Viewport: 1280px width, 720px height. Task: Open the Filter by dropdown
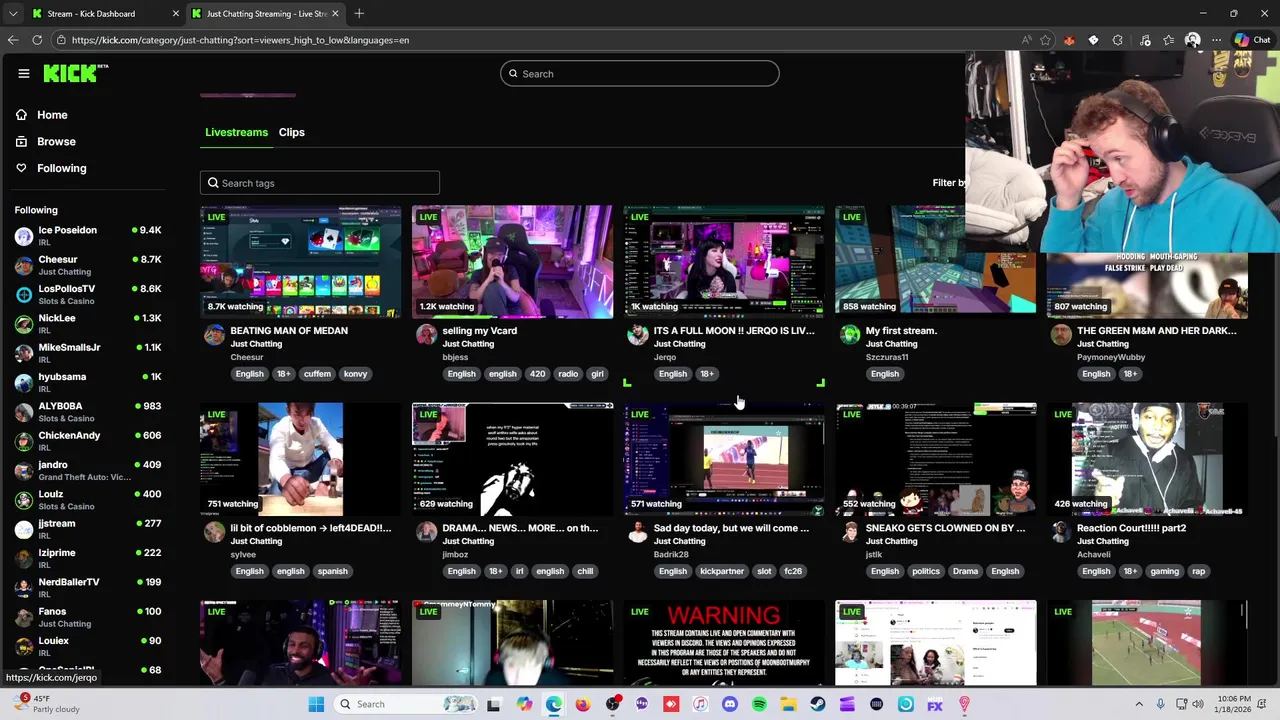pos(949,183)
